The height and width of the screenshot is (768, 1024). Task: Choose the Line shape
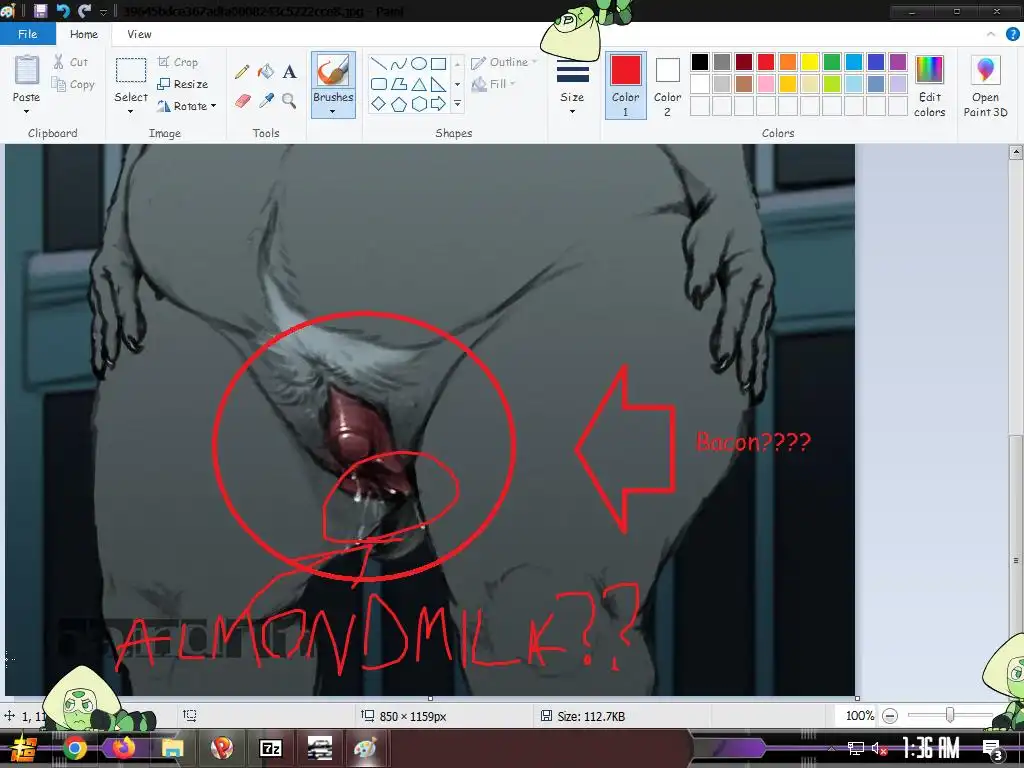pos(378,63)
